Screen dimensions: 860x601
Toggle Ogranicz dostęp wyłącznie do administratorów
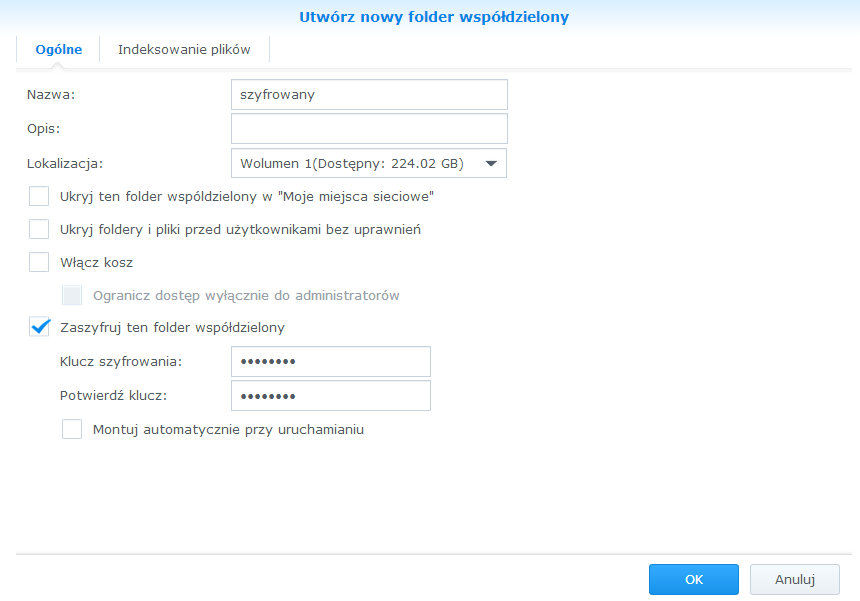tap(72, 295)
